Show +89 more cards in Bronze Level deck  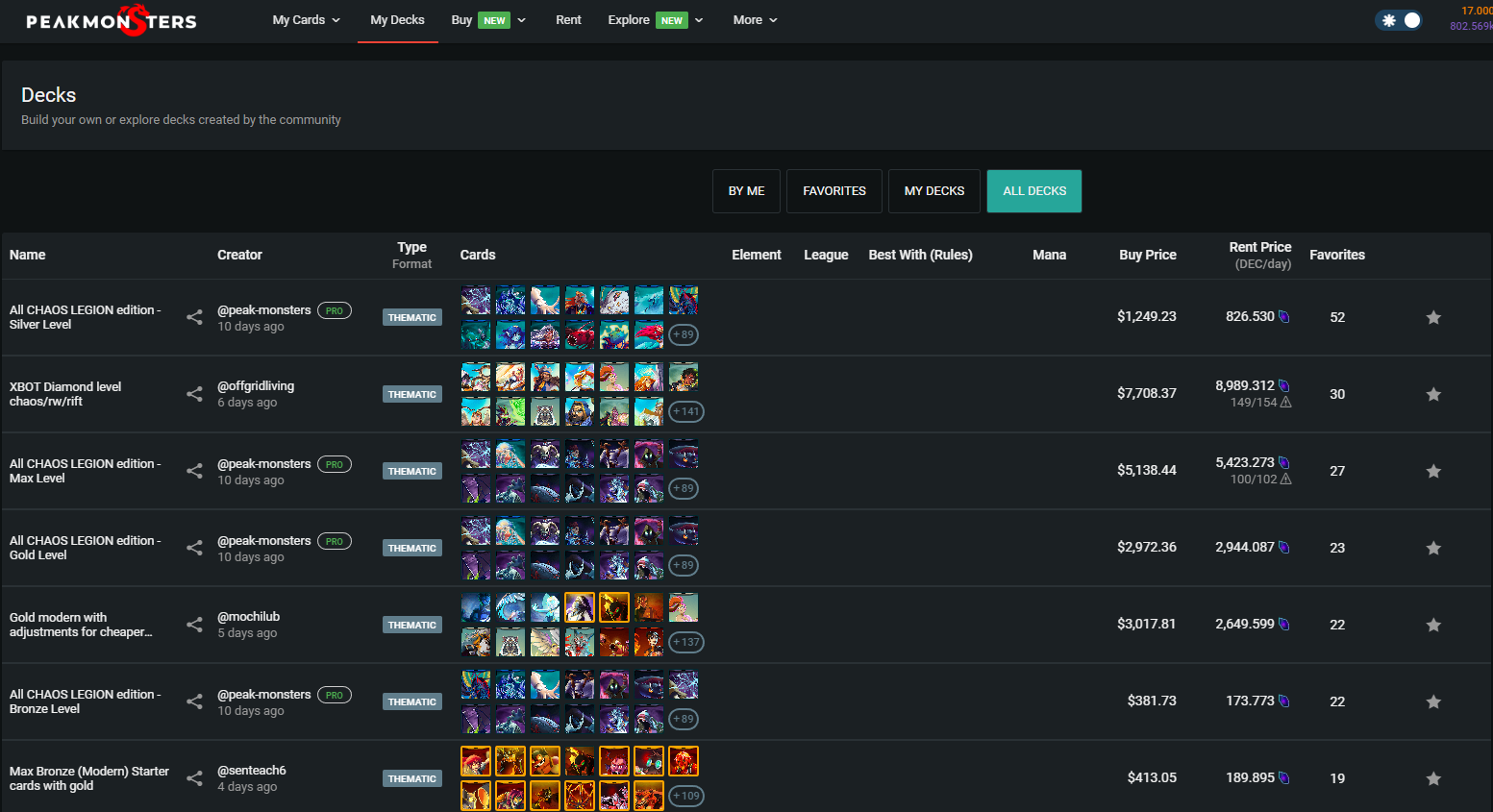point(684,719)
